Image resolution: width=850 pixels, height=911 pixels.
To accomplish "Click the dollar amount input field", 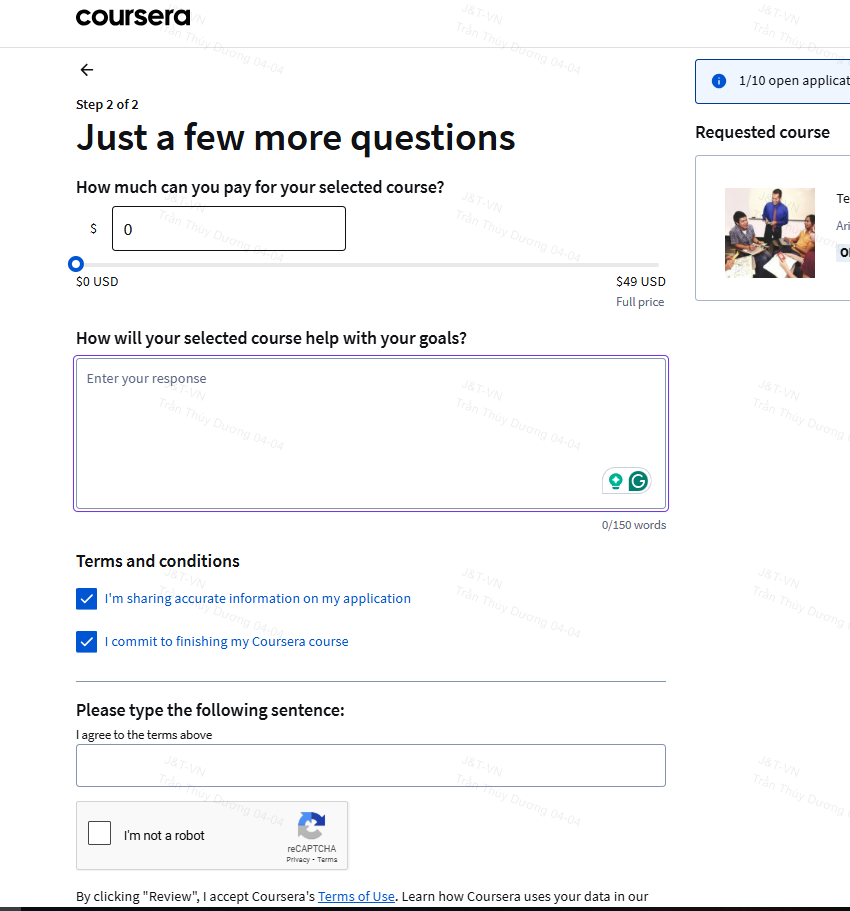I will click(x=229, y=229).
